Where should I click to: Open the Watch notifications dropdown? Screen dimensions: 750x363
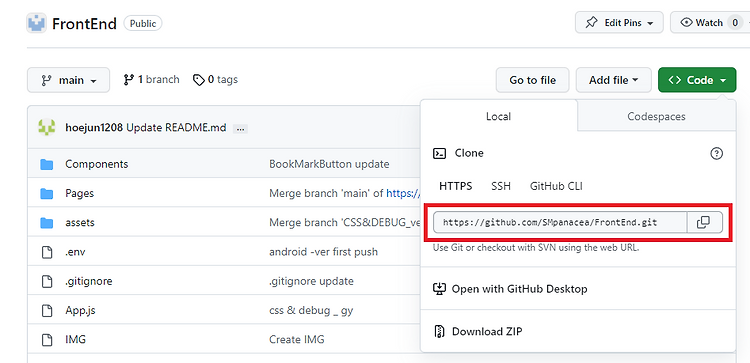tap(710, 22)
